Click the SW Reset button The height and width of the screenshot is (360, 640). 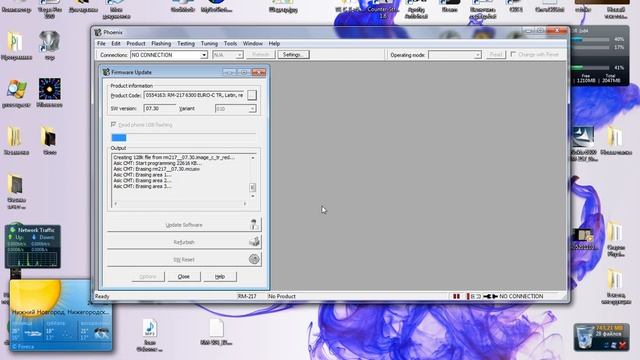tap(184, 260)
